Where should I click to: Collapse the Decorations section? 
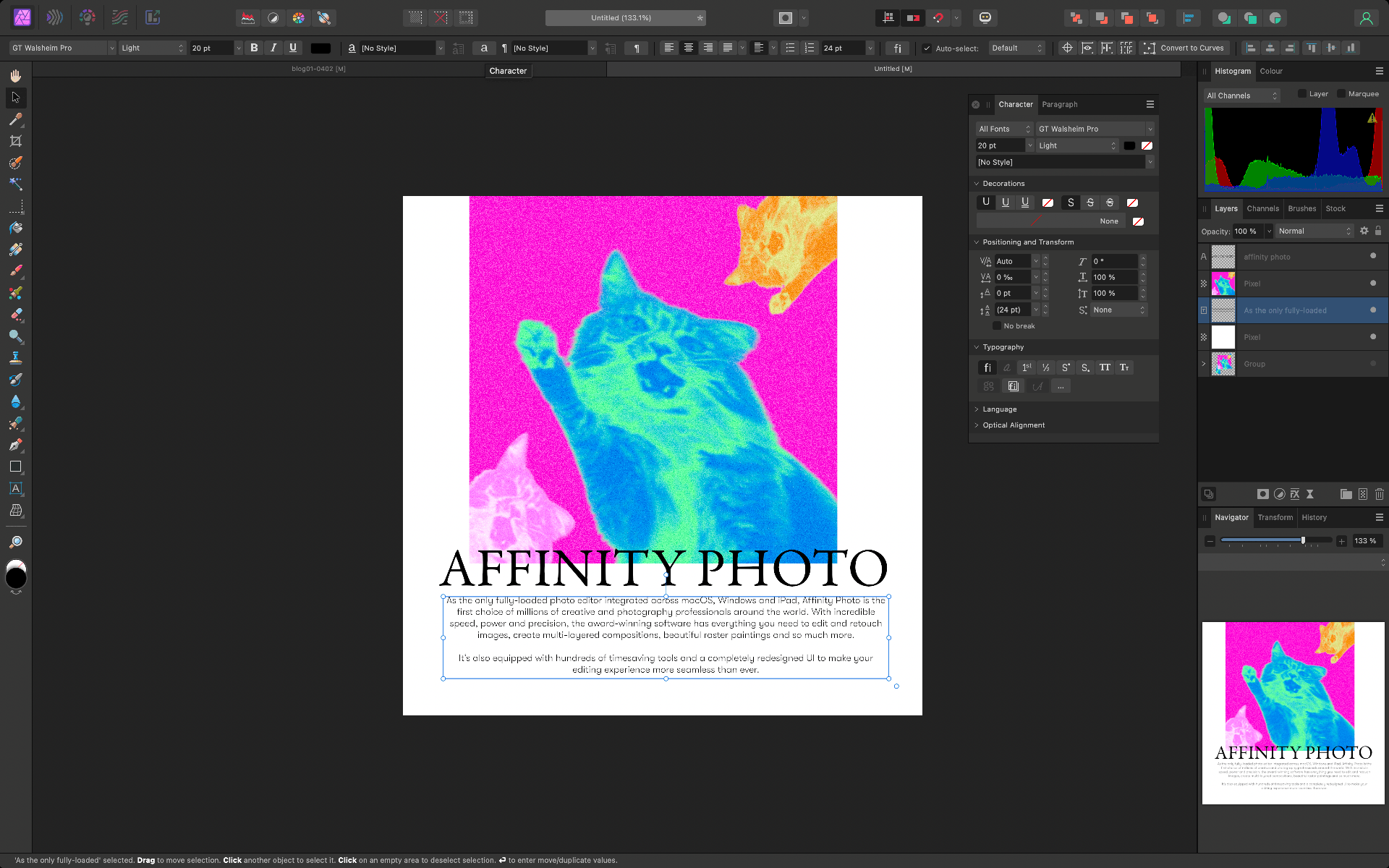pos(976,184)
